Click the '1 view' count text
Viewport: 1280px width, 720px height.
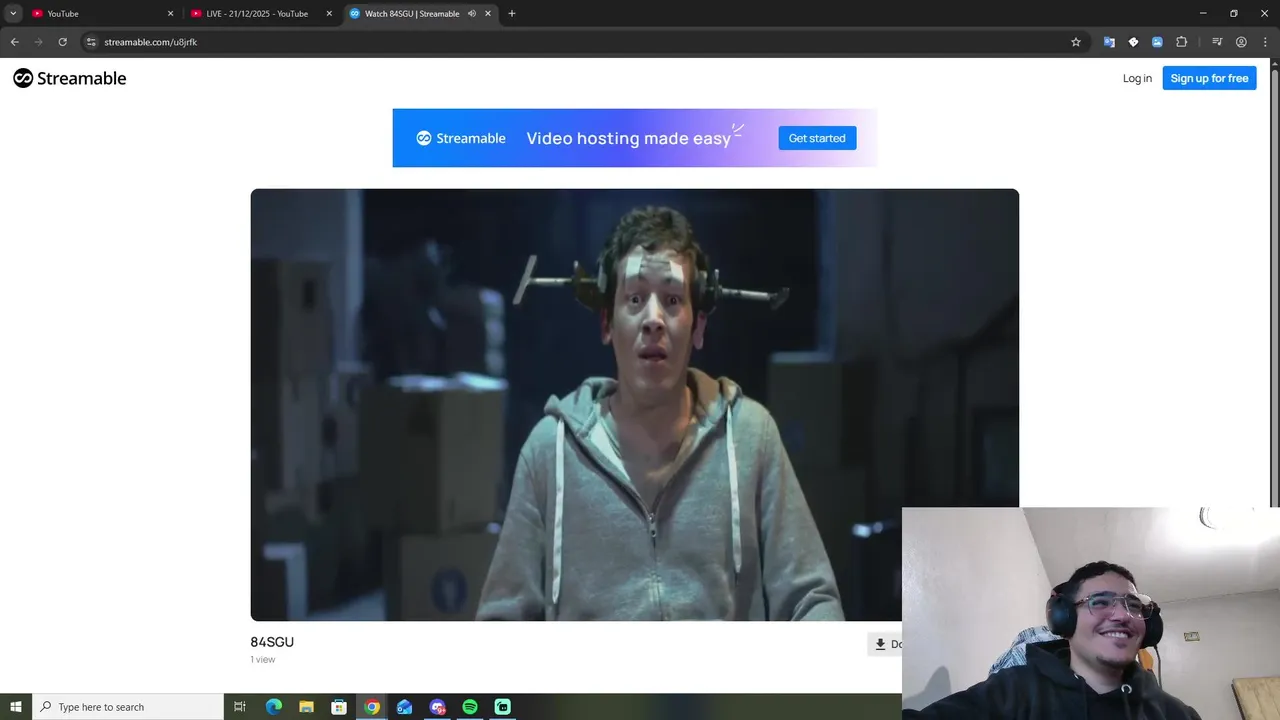click(262, 660)
